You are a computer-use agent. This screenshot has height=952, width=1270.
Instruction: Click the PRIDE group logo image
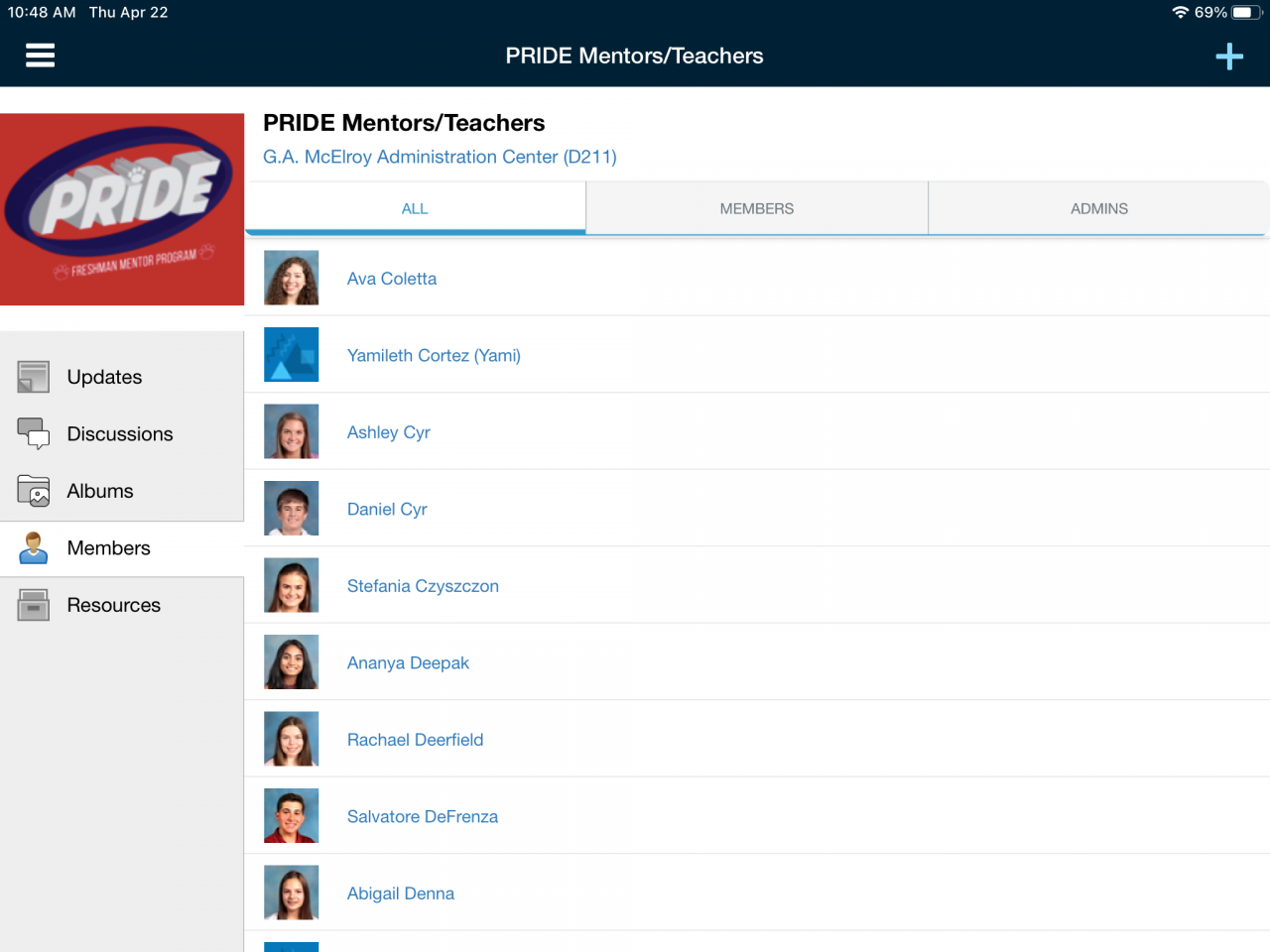(x=122, y=209)
